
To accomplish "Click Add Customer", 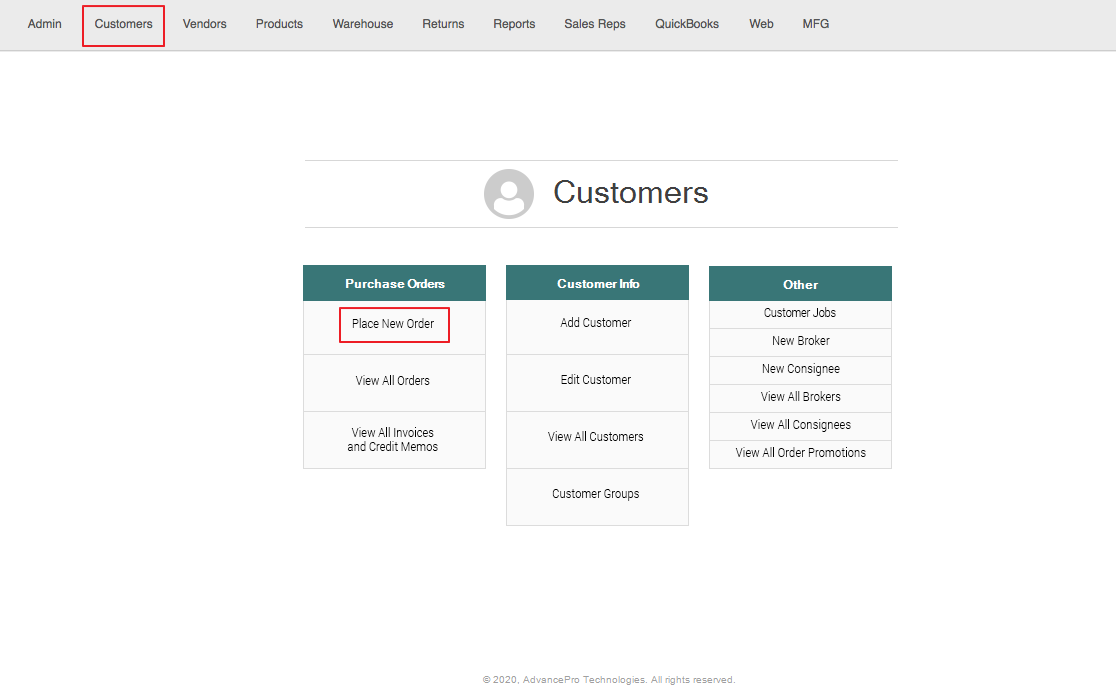I will click(x=596, y=323).
